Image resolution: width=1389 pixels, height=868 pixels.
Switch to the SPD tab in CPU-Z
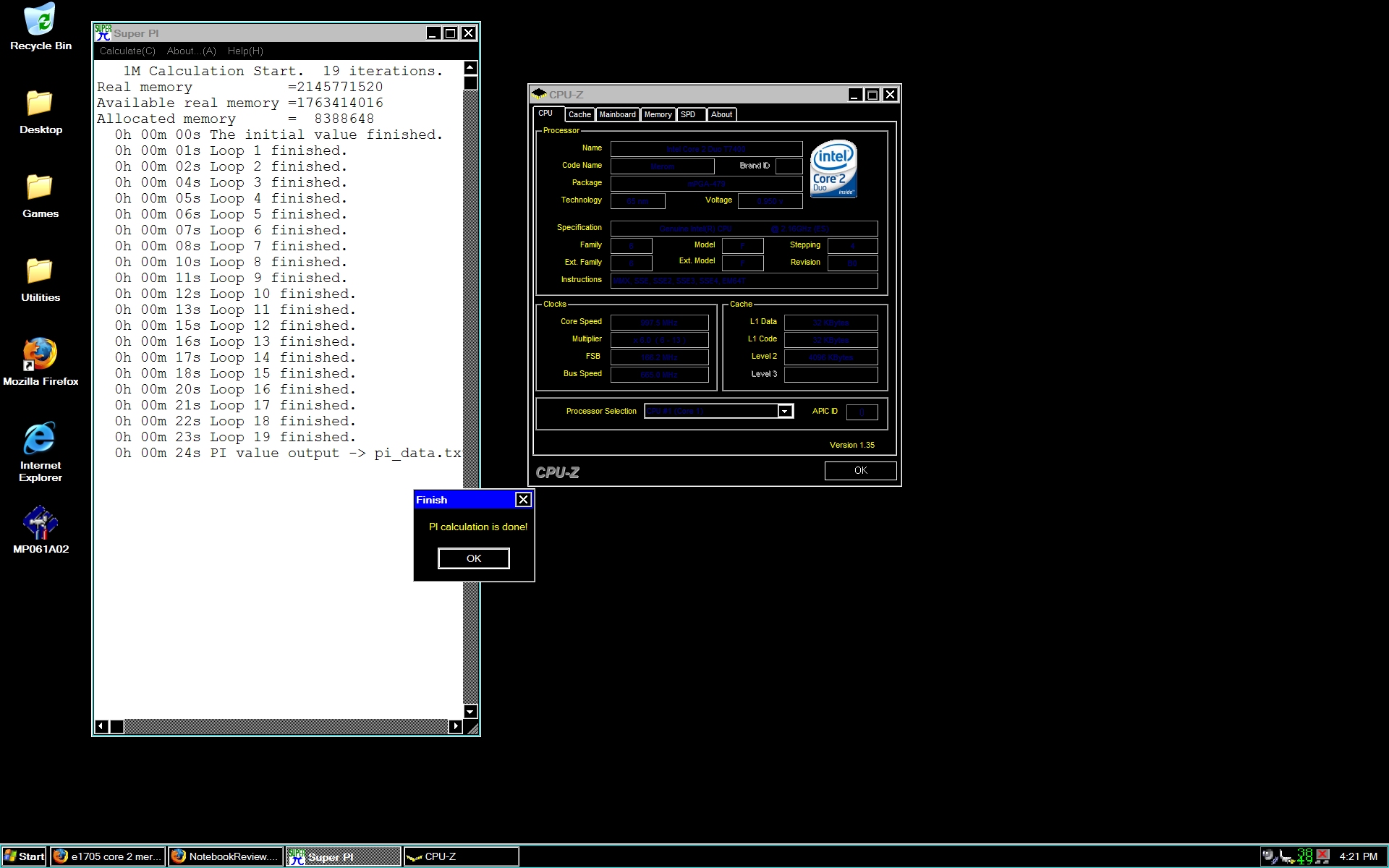pos(688,114)
